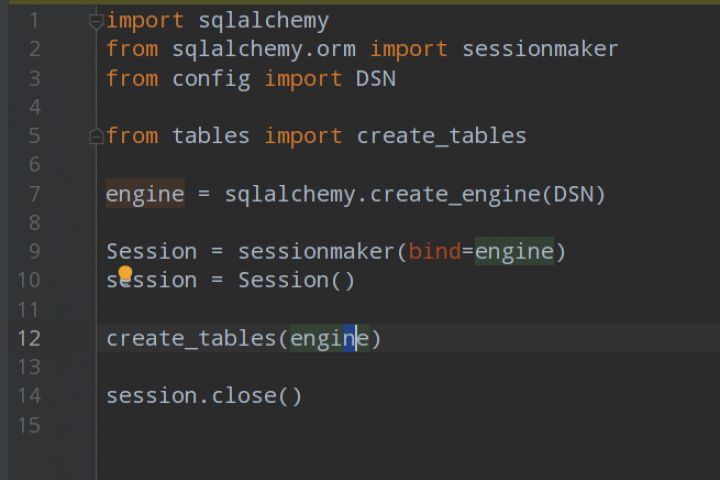Select line number 1 in the gutter
The height and width of the screenshot is (480, 720).
34,20
